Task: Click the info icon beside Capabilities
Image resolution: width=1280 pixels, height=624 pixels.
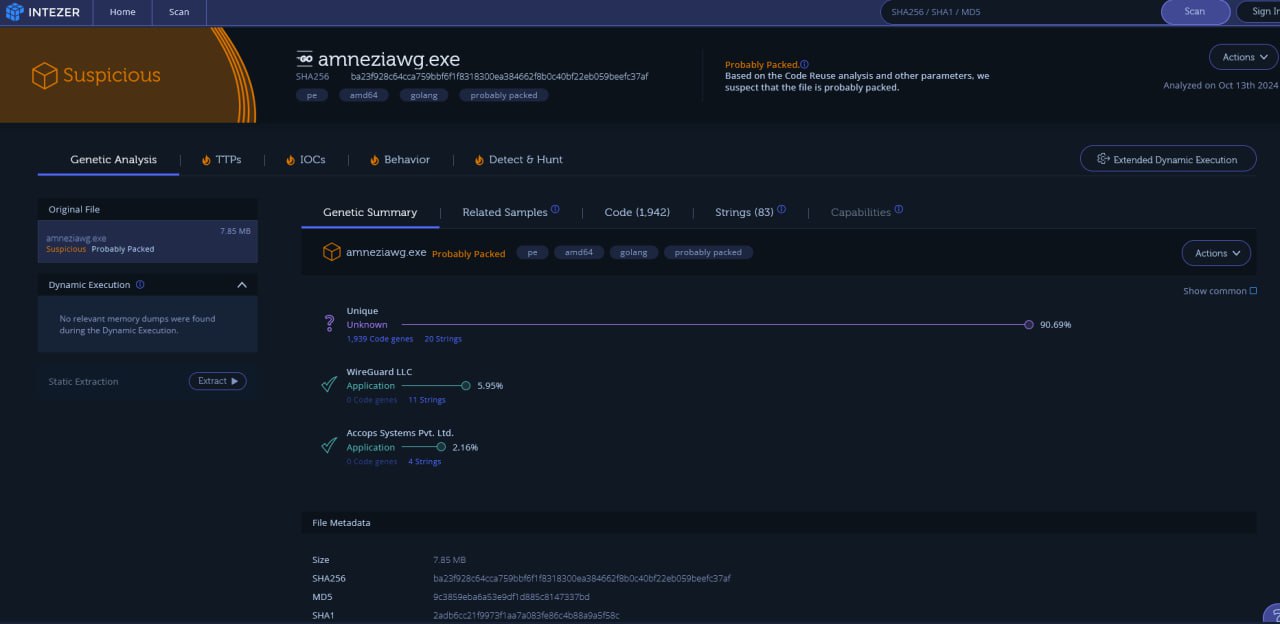Action: [x=898, y=210]
